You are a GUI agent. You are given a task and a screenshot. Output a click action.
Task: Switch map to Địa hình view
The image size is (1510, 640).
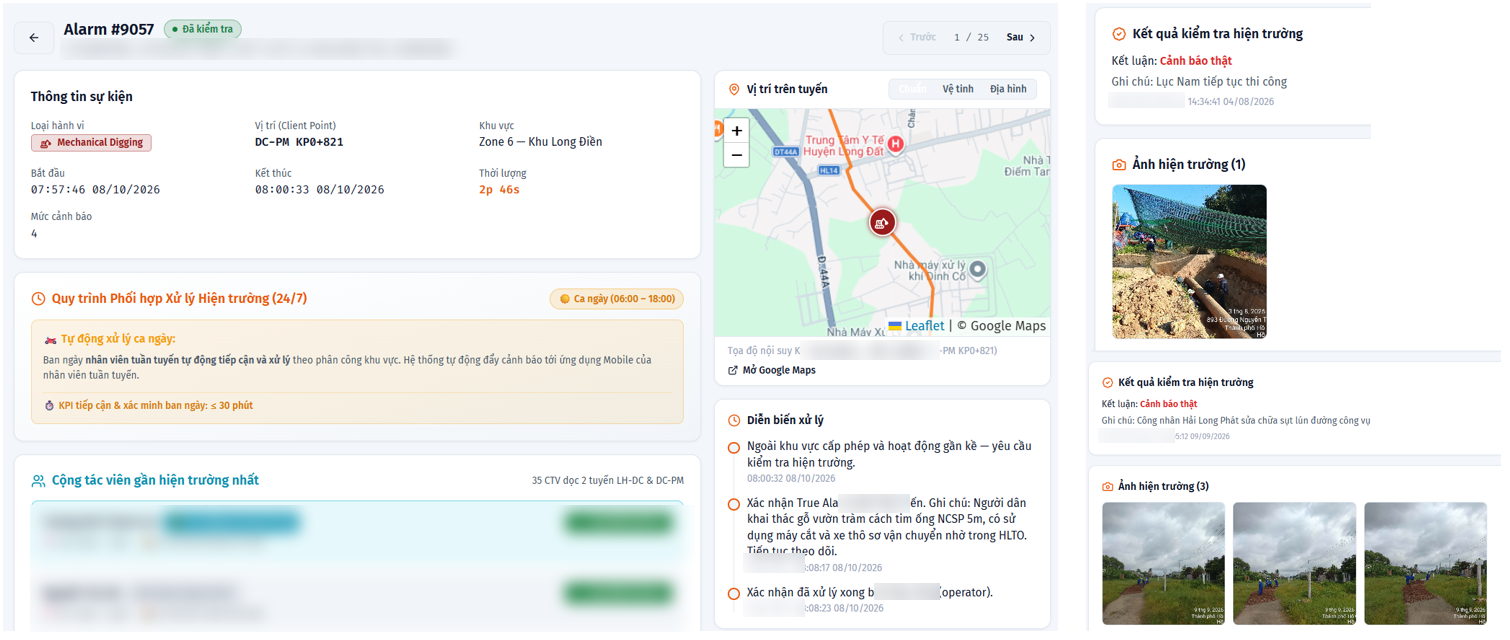coord(1008,89)
